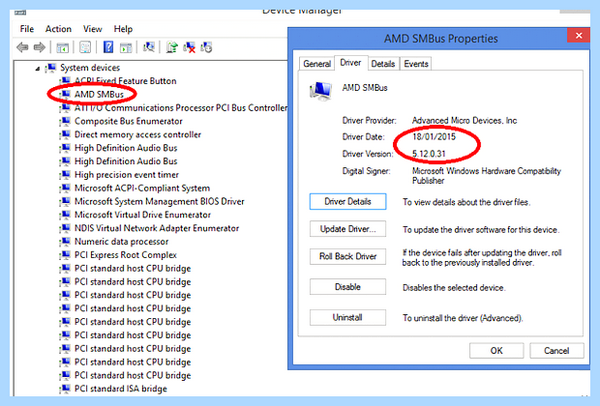600x406 pixels.
Task: Click the Update Driver Software toolbar icon
Action: pyautogui.click(x=172, y=47)
